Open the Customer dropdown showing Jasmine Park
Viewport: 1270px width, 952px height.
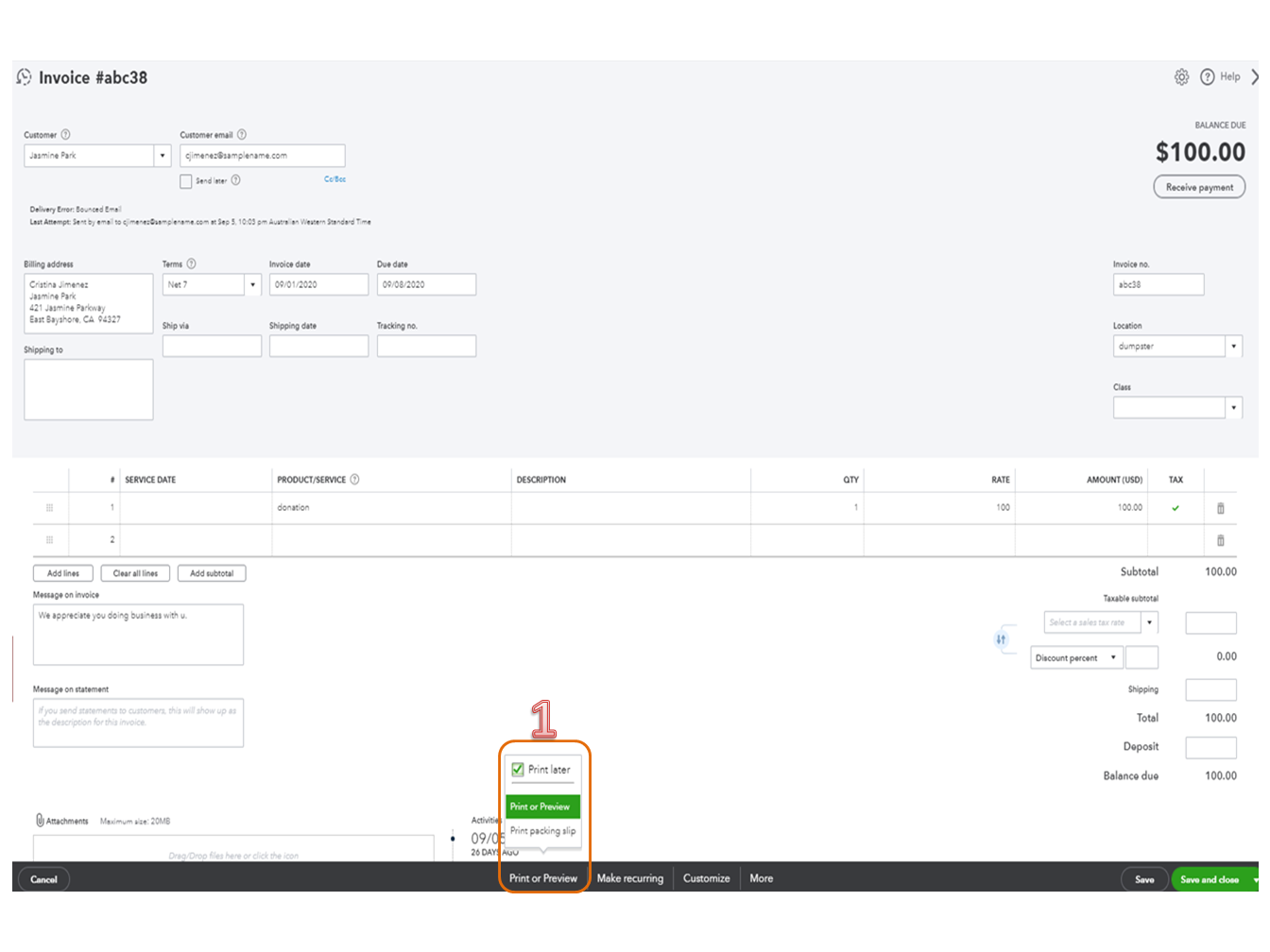[x=161, y=155]
